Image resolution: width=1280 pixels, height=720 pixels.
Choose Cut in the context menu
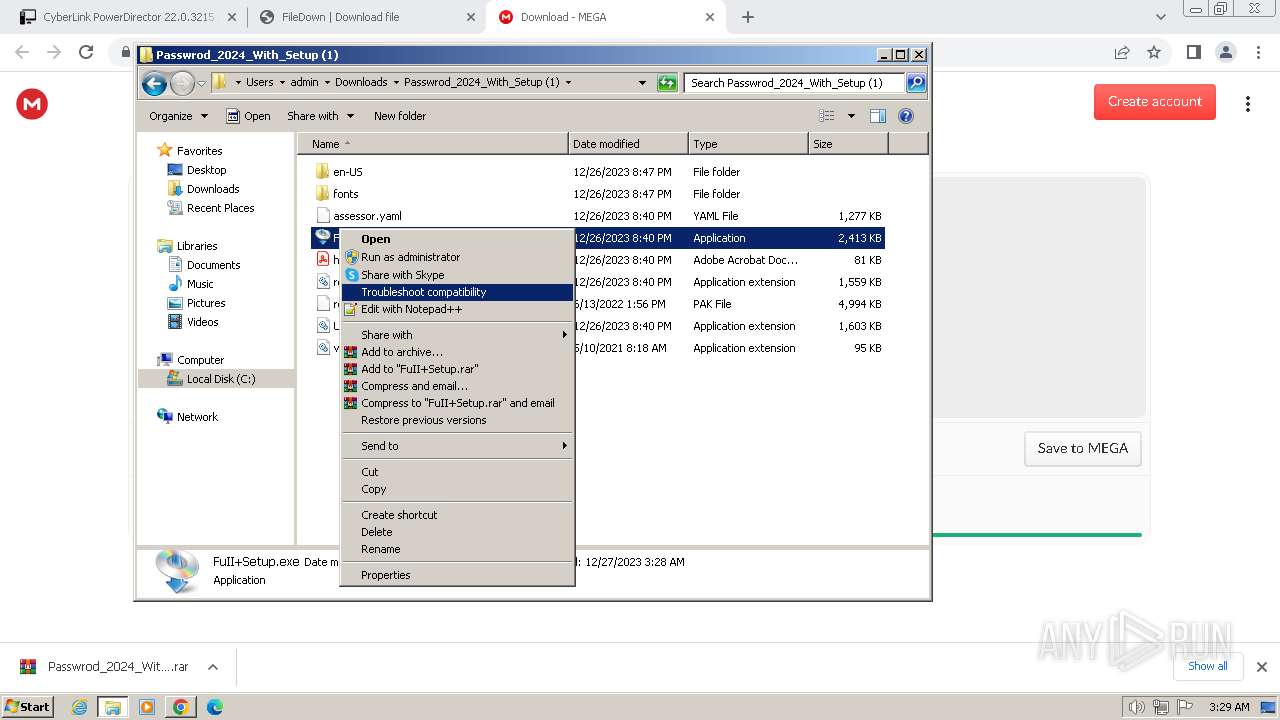(457, 472)
